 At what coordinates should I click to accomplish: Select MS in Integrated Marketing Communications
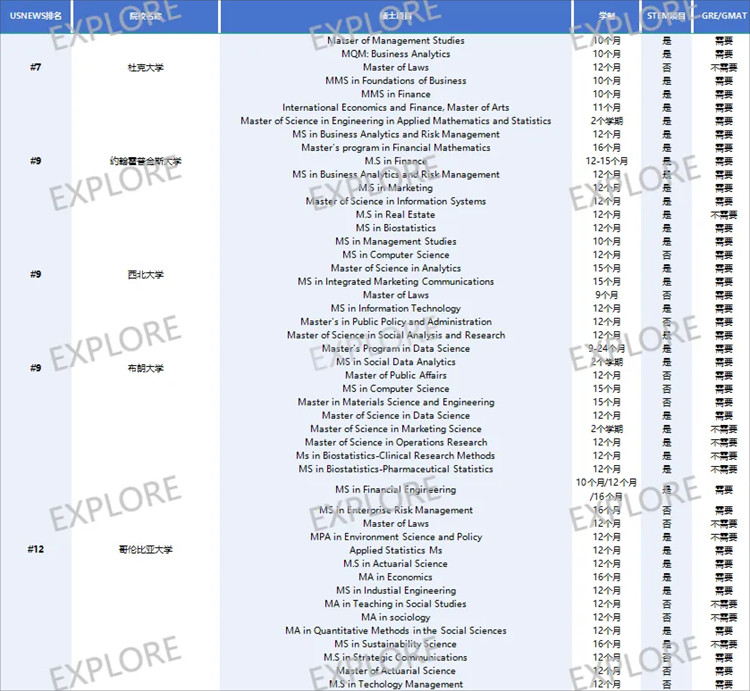[x=395, y=282]
